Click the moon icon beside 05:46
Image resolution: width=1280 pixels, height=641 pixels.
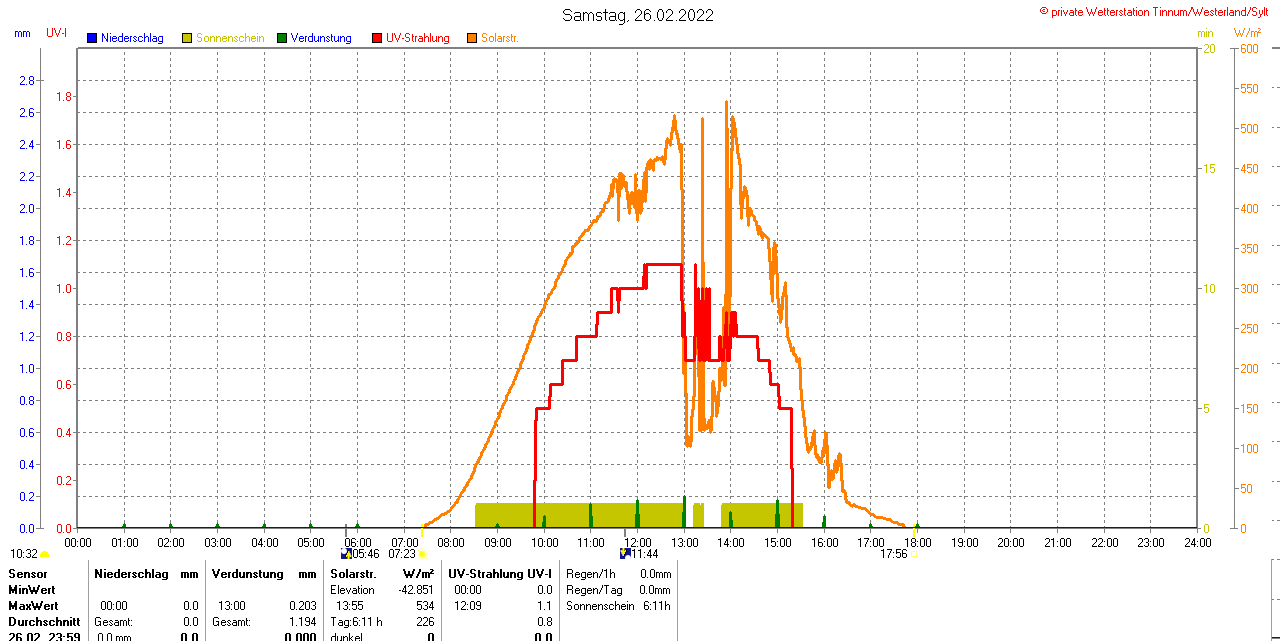[346, 553]
